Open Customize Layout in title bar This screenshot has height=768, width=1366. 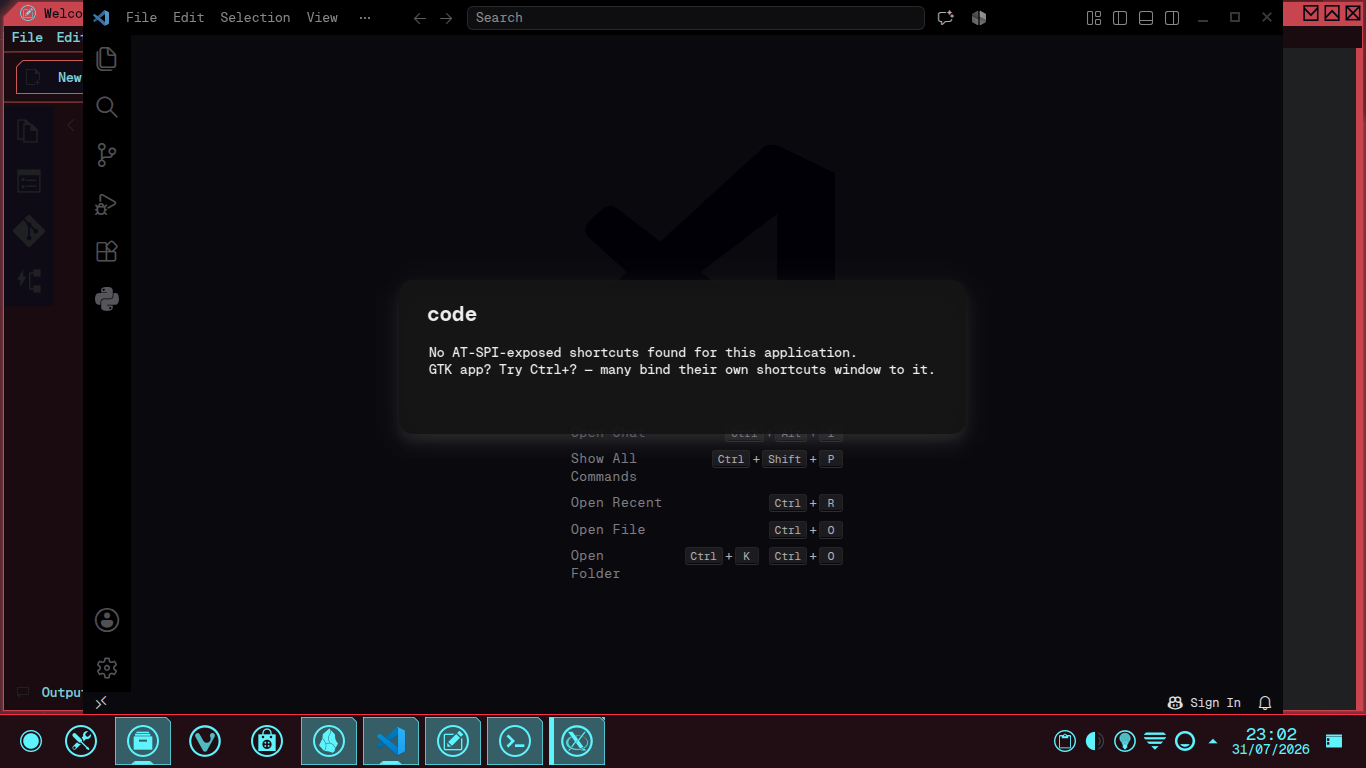pos(1094,18)
